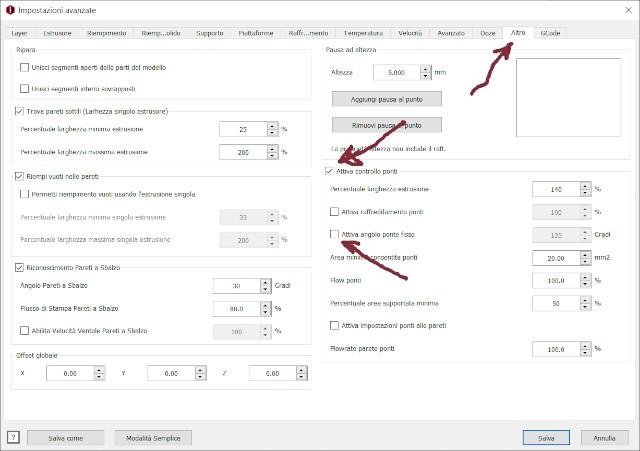Uncheck Trova pareti sottili option
The height and width of the screenshot is (451, 640).
19,111
